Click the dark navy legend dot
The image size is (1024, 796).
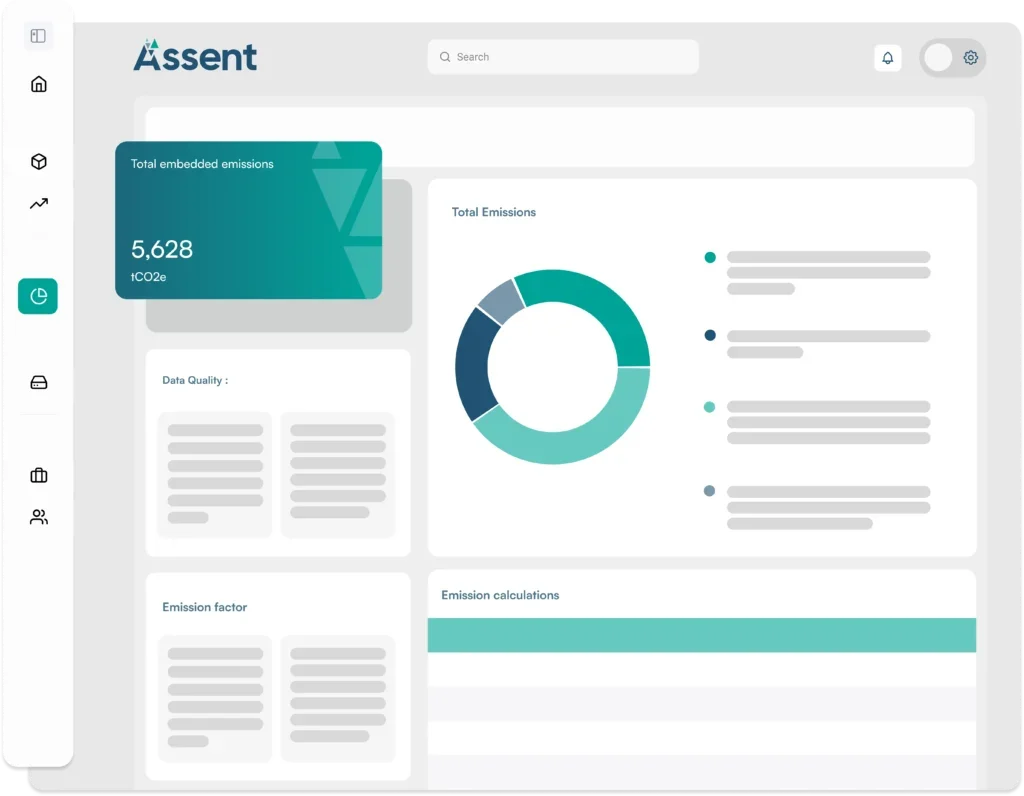tap(710, 336)
